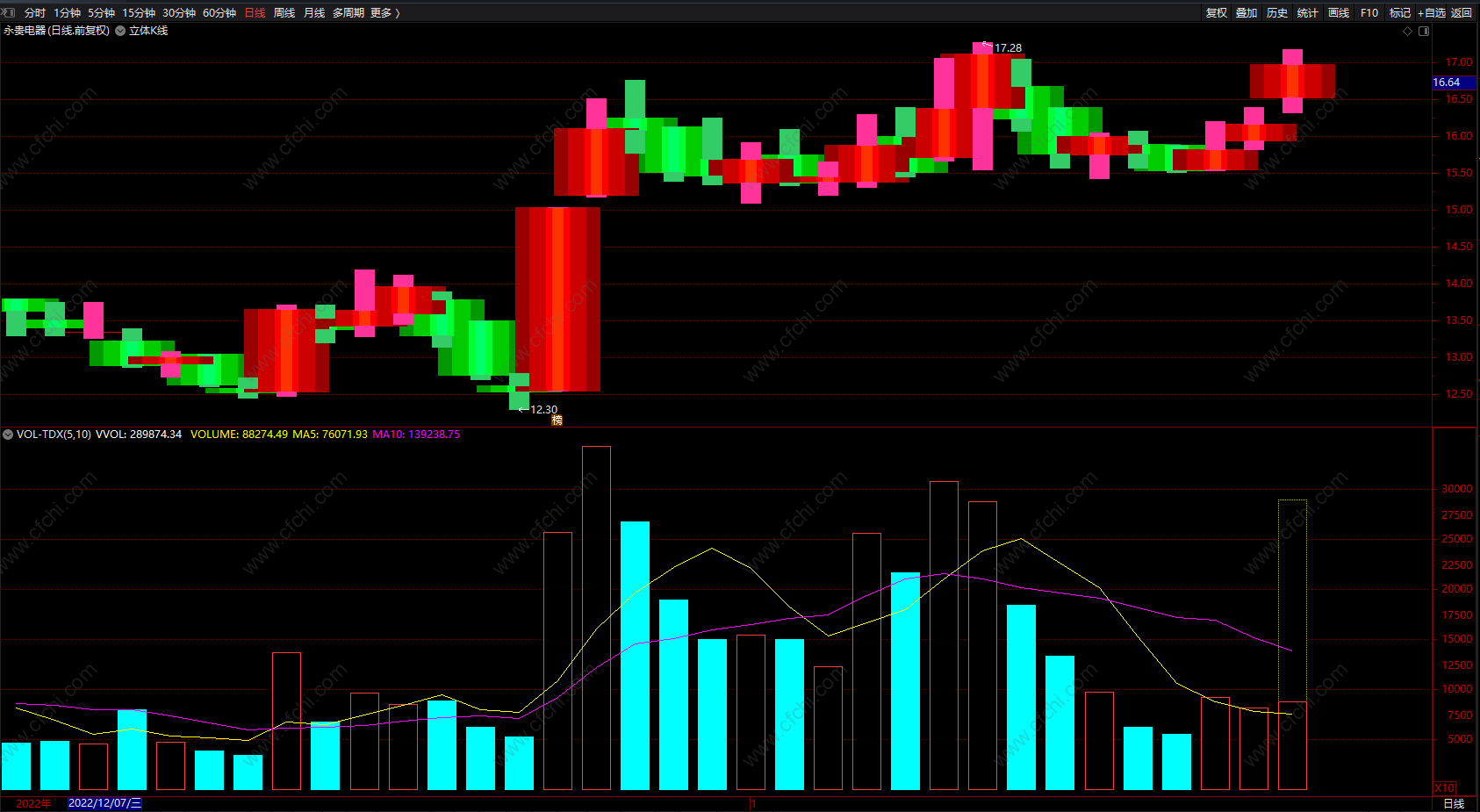Click the VOLUME: 88274.49 value
Screen dimensions: 1480x812
click(239, 435)
